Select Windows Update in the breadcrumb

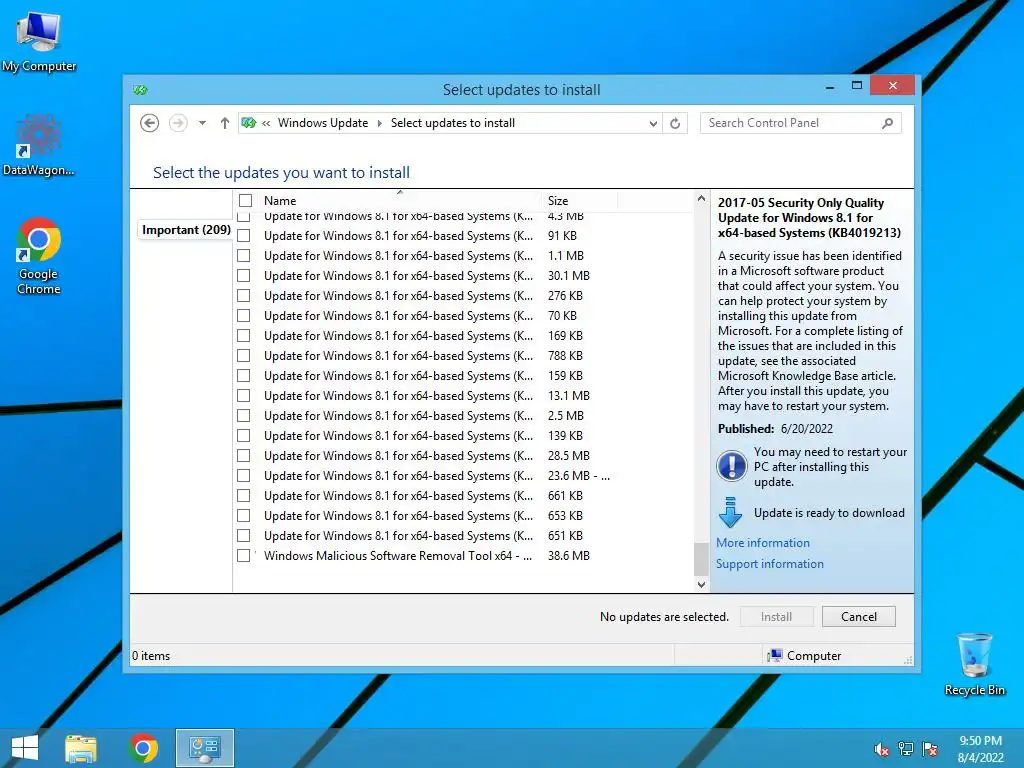tap(323, 123)
